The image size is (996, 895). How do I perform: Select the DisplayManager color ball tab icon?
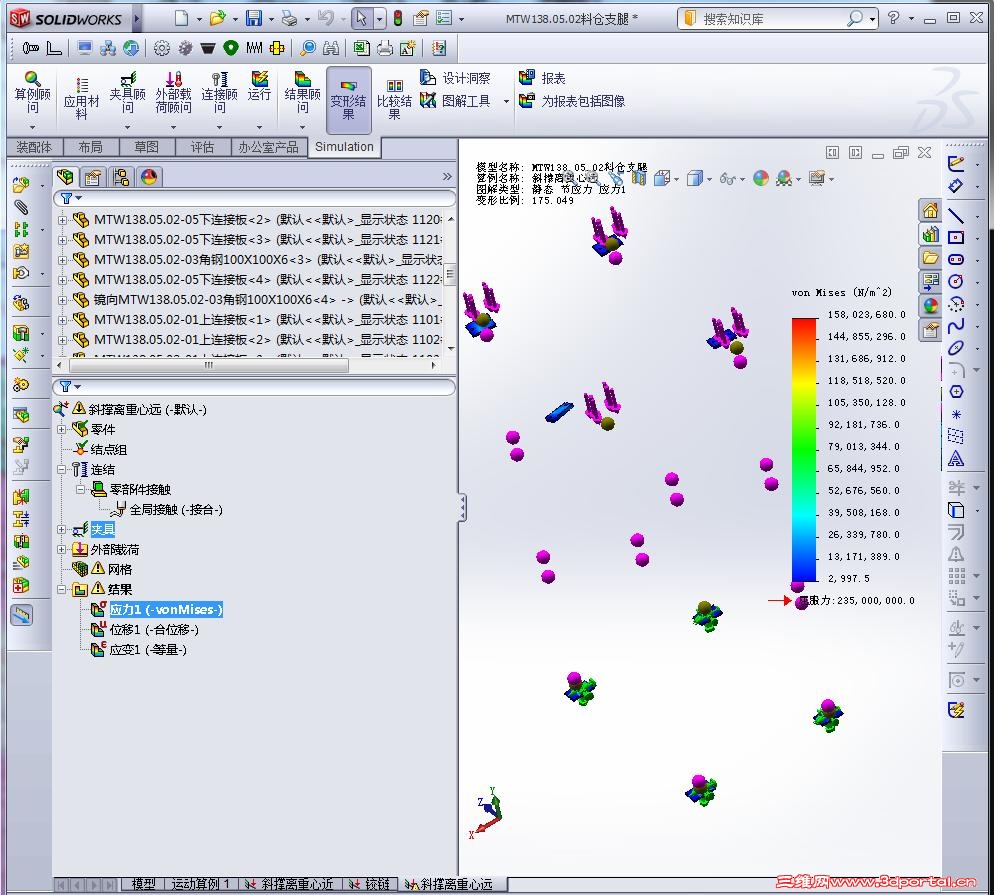149,177
